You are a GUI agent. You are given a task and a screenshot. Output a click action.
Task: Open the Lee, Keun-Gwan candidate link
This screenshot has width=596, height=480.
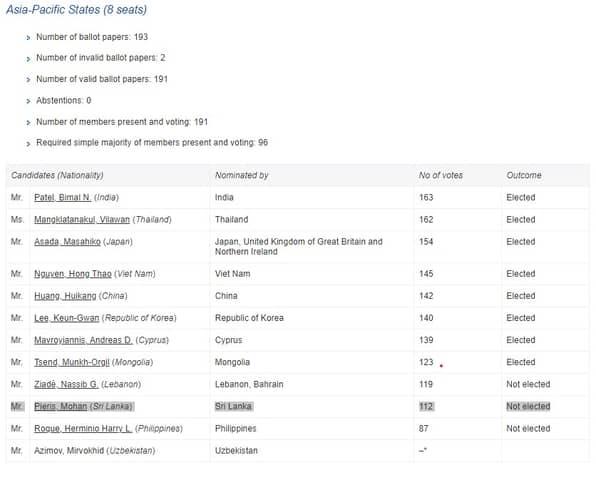(x=67, y=318)
